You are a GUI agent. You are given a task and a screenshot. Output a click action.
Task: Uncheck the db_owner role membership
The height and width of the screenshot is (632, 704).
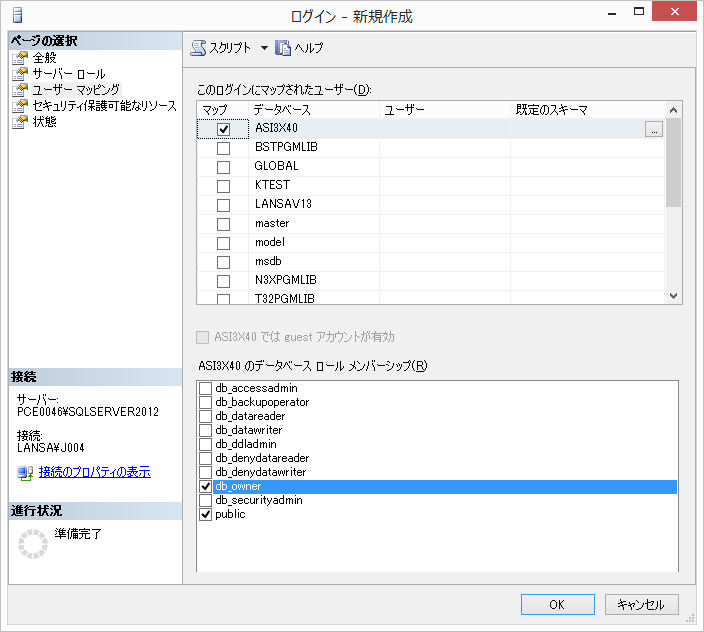click(x=206, y=486)
